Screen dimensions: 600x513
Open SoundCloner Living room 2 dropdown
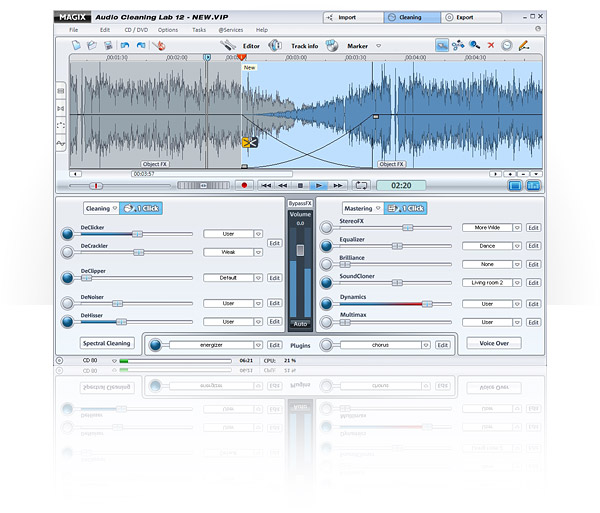[517, 283]
